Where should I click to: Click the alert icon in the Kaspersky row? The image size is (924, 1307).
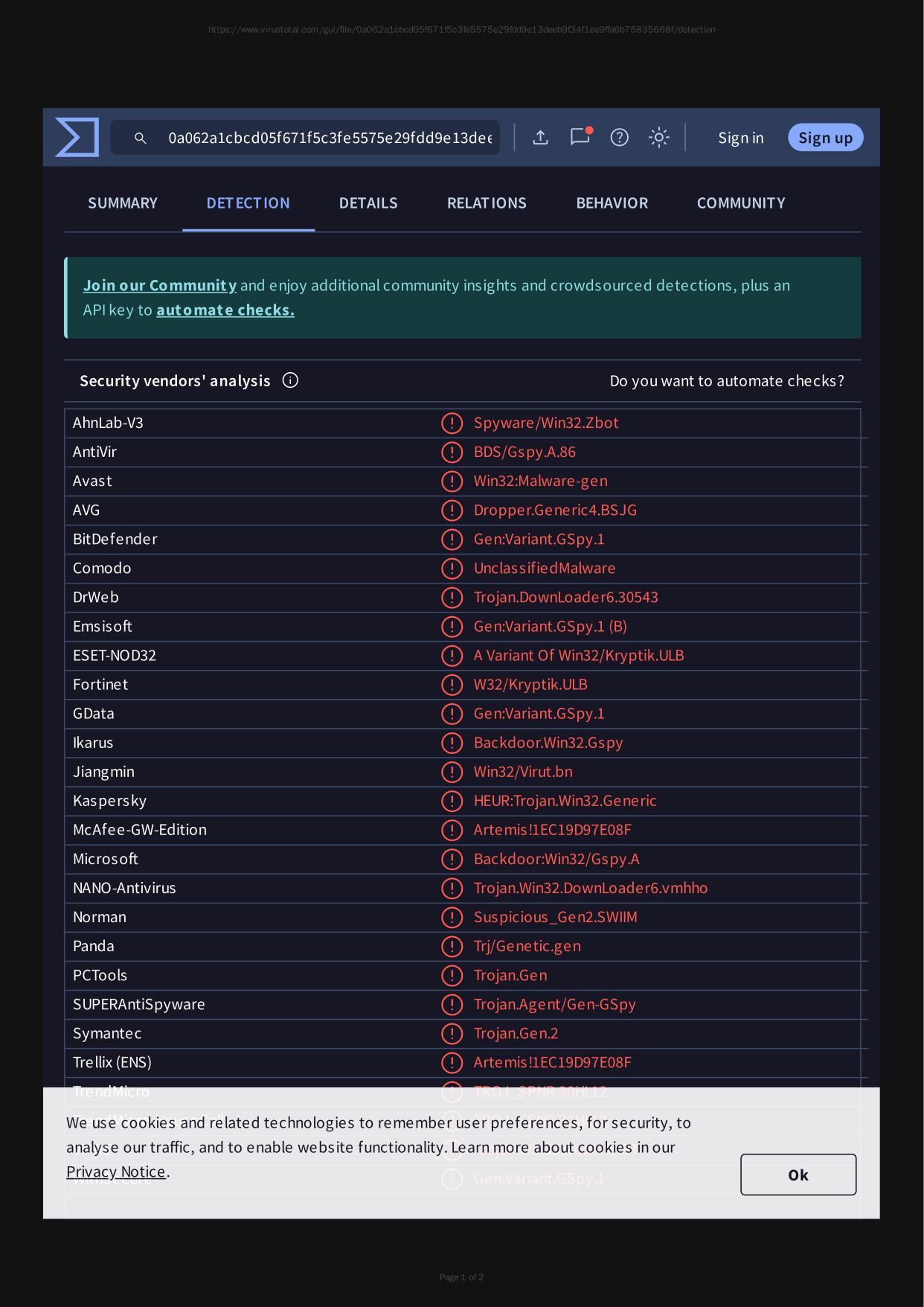pyautogui.click(x=452, y=801)
